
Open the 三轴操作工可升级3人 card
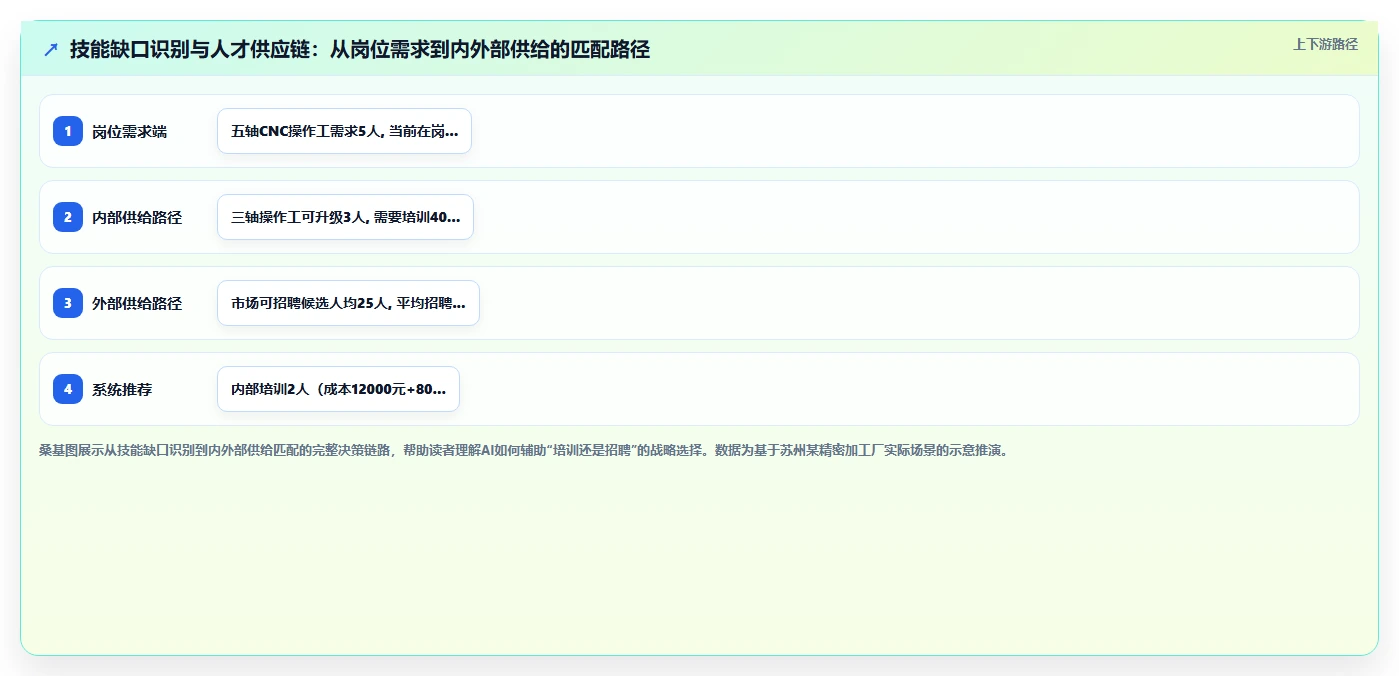345,217
